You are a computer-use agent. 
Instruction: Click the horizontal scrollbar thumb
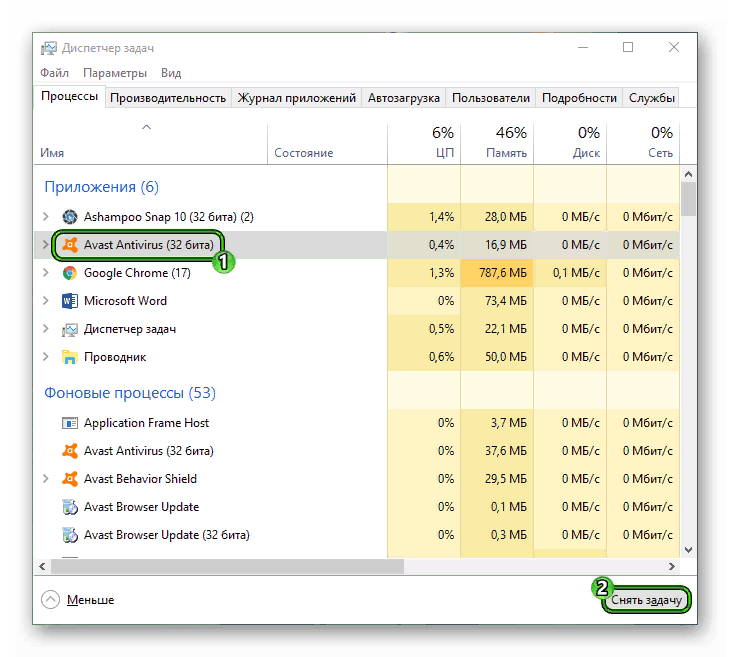(227, 566)
